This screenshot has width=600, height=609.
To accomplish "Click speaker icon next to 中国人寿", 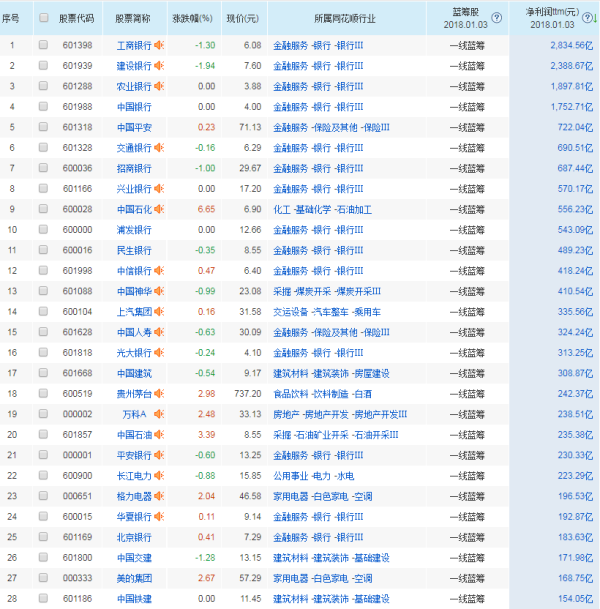I will pos(159,332).
